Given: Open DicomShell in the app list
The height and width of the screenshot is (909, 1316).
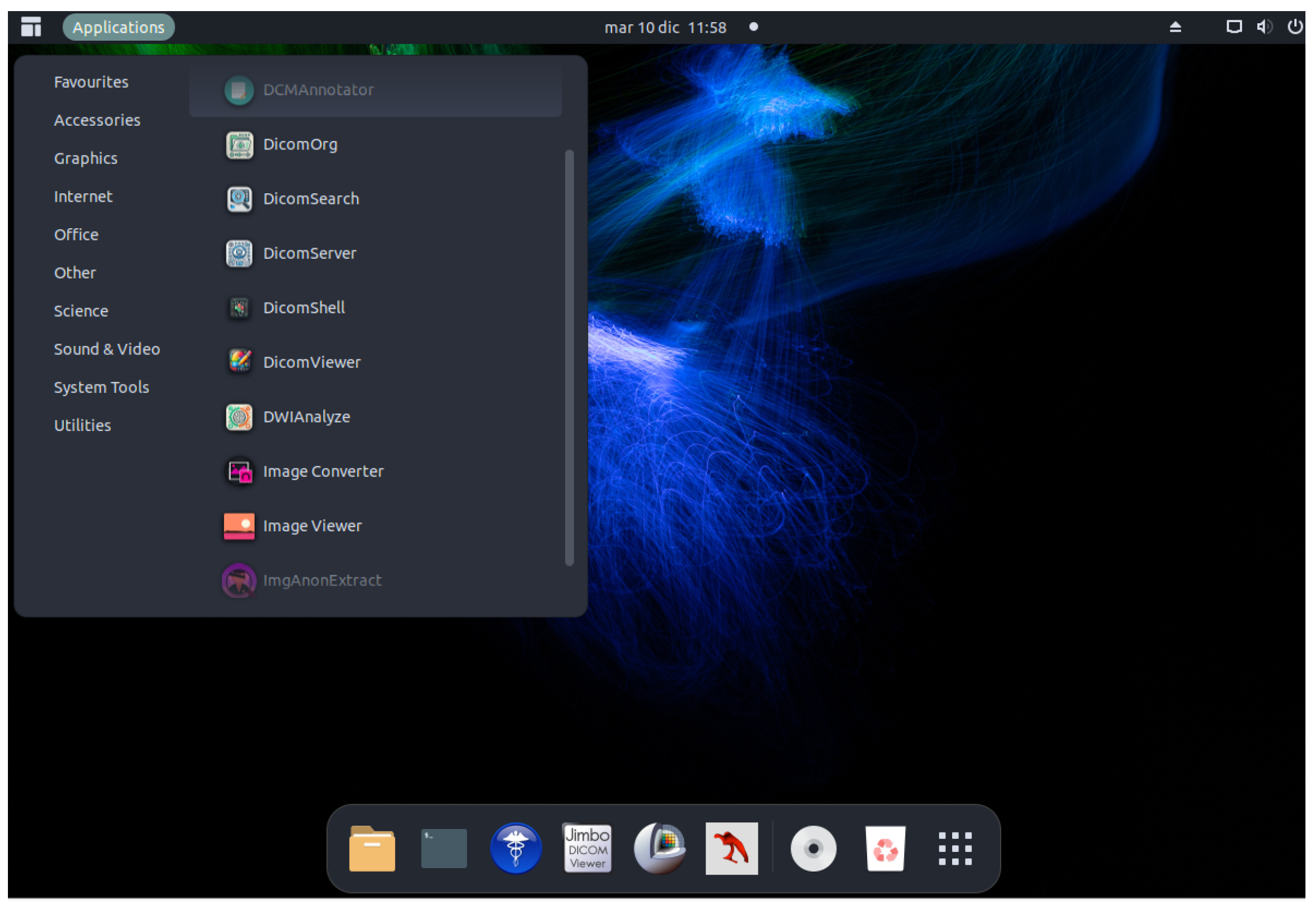Looking at the screenshot, I should click(x=304, y=308).
